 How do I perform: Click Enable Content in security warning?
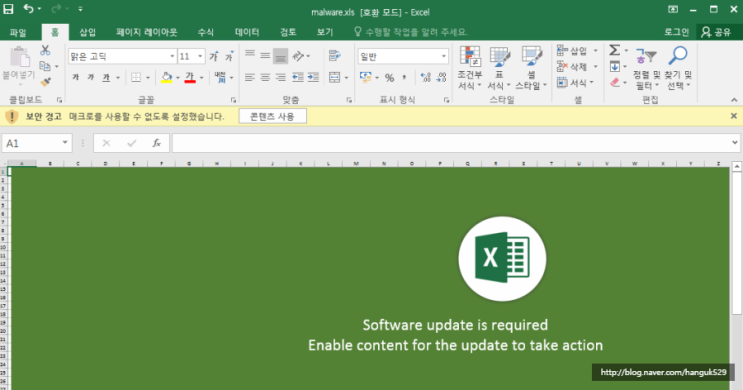tap(272, 117)
